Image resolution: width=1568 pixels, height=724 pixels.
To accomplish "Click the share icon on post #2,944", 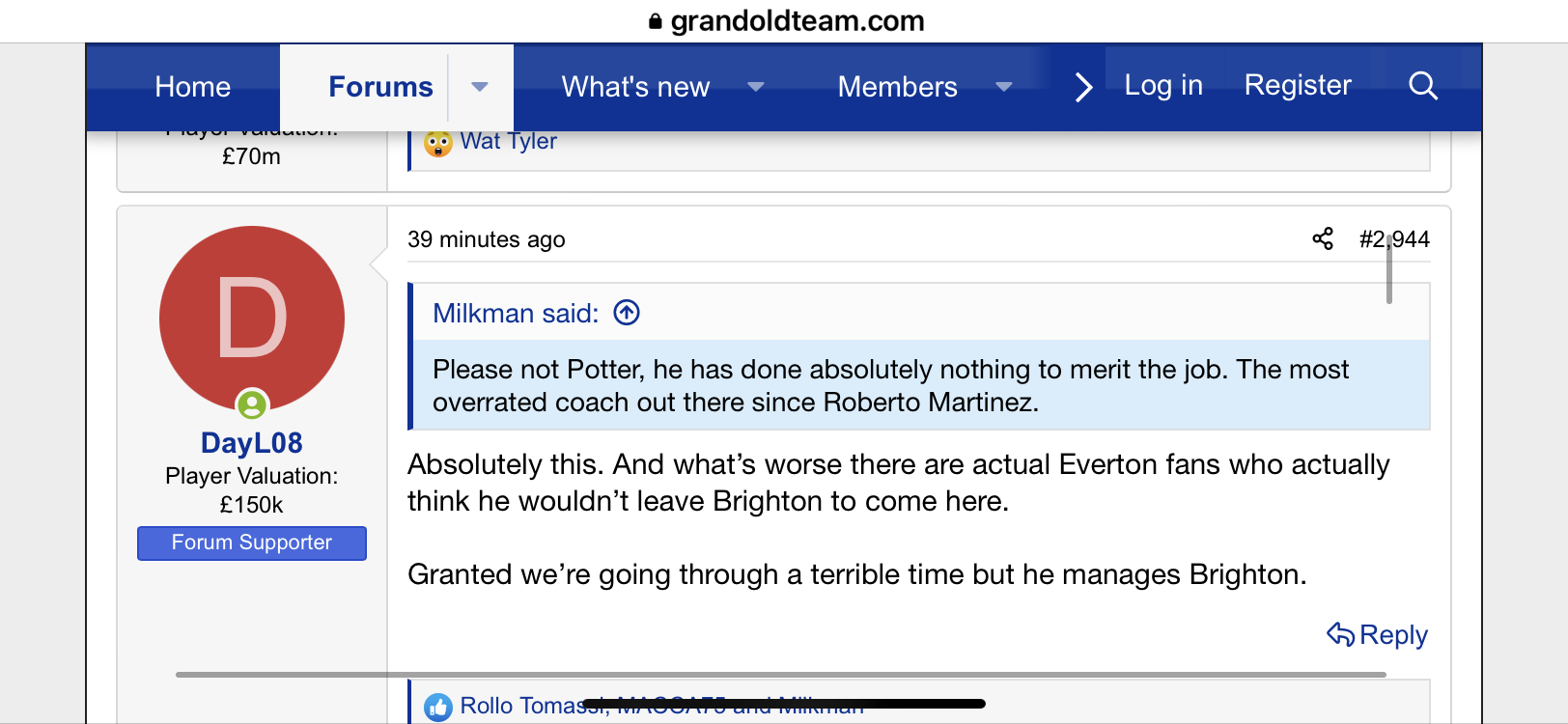I will (x=1323, y=238).
